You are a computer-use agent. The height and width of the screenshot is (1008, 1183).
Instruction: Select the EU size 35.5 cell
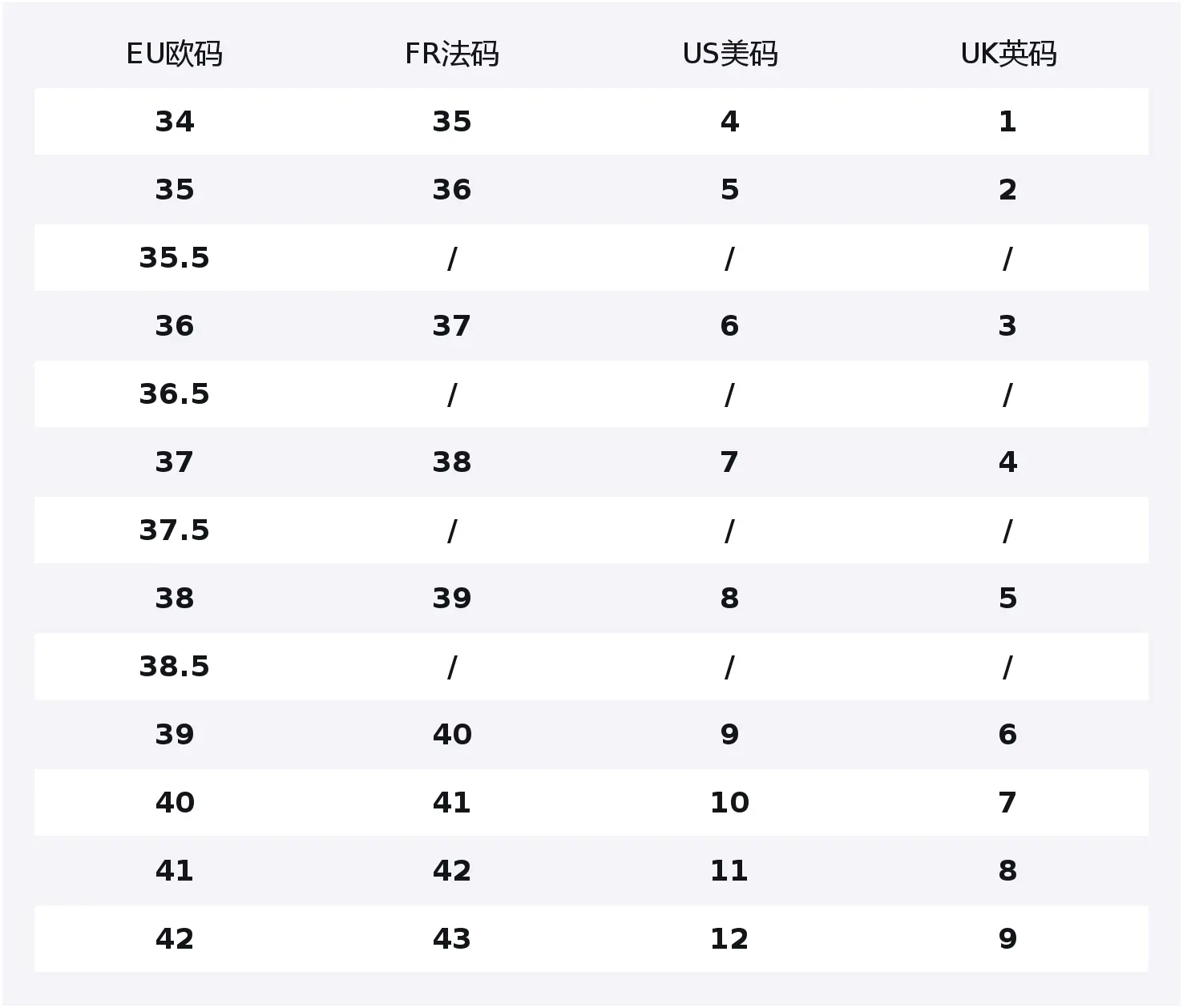[174, 258]
